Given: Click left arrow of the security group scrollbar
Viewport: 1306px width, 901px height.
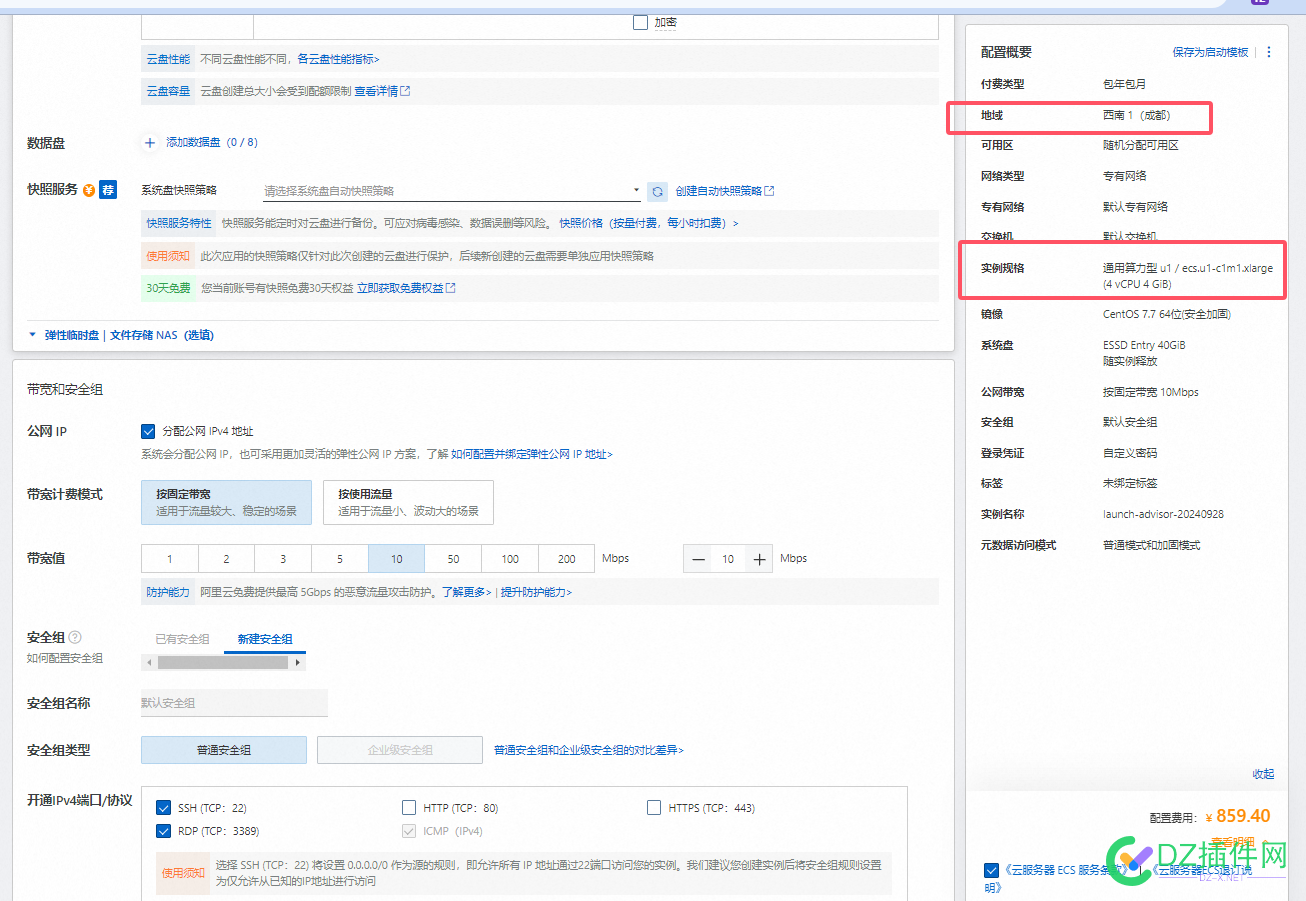Looking at the screenshot, I should 148,662.
